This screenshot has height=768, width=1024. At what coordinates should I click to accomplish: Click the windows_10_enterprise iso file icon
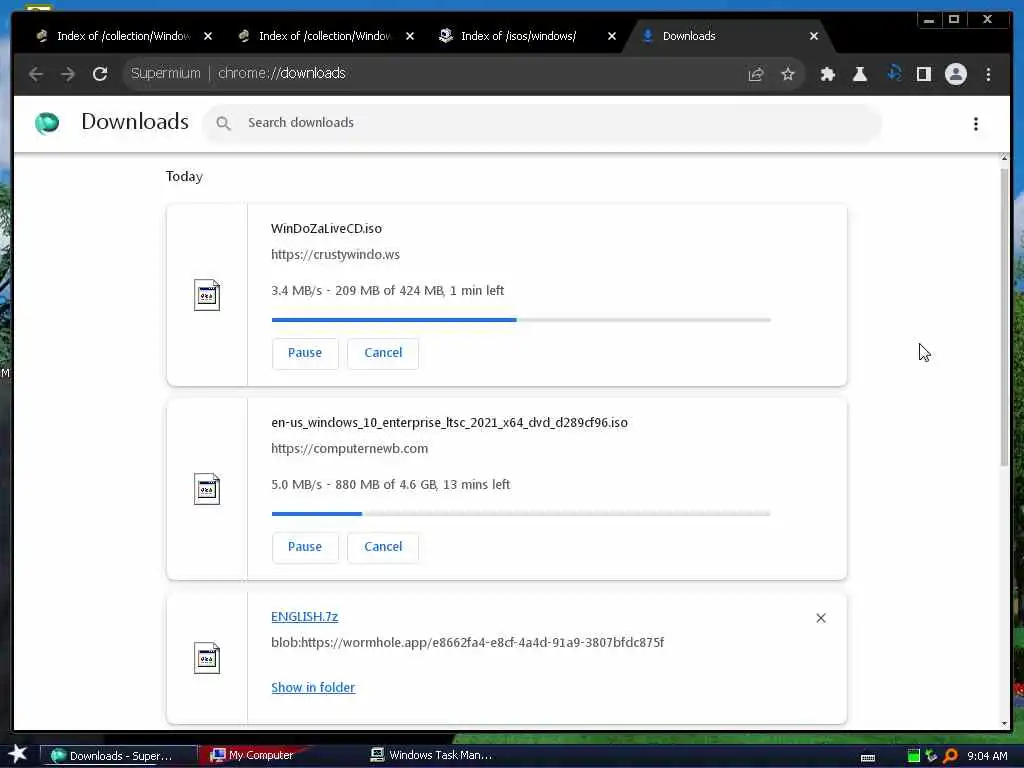click(x=207, y=489)
